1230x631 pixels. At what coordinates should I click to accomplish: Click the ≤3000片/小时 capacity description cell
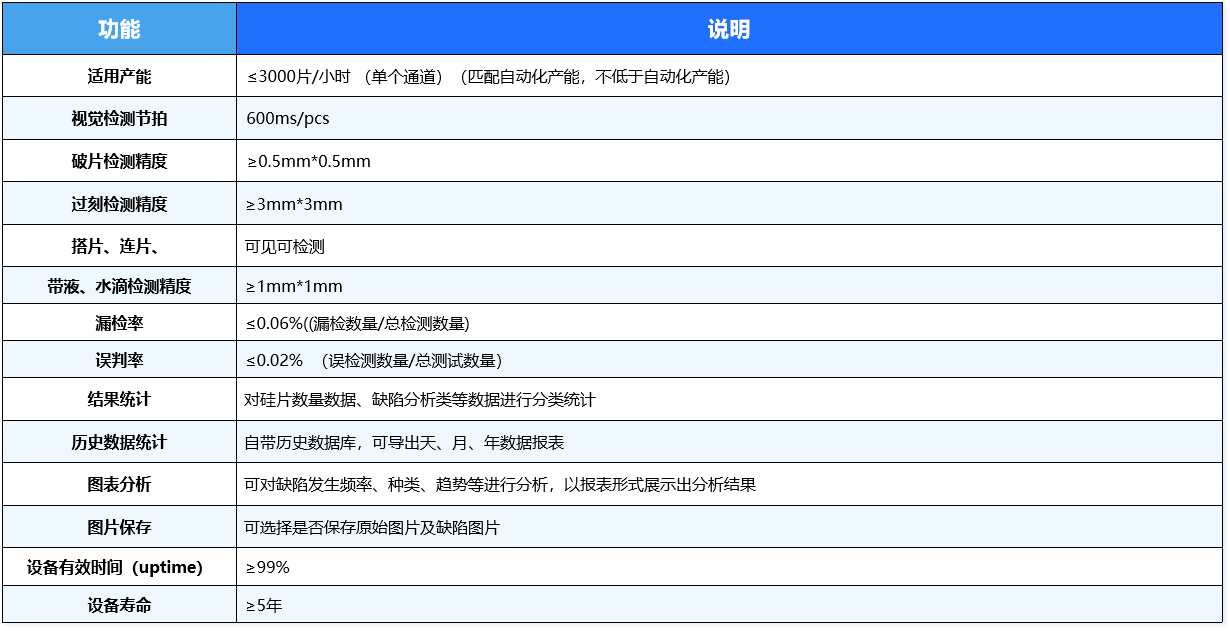point(488,76)
